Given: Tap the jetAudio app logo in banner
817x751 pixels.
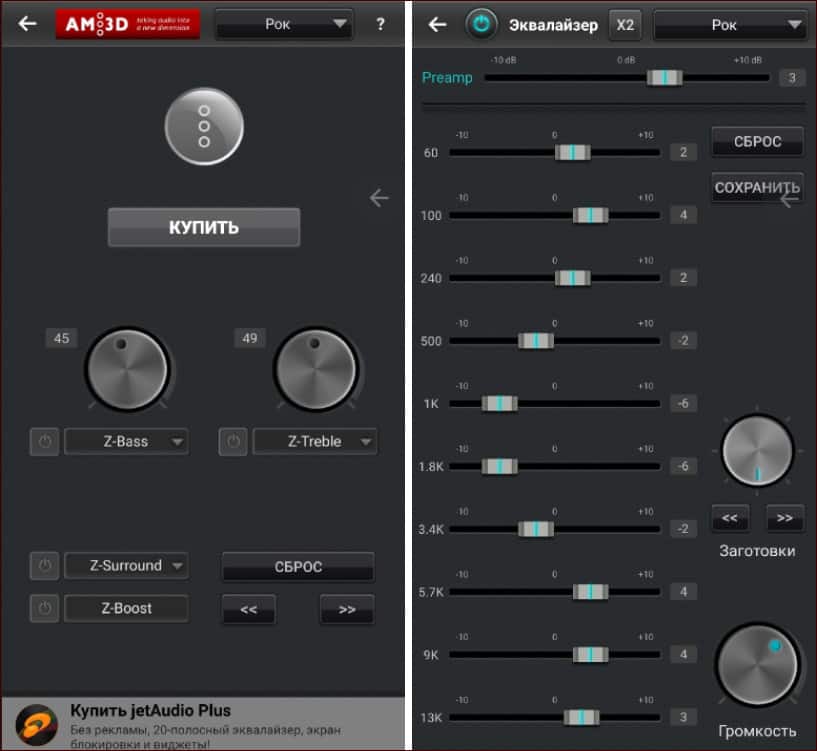Looking at the screenshot, I should (36, 725).
